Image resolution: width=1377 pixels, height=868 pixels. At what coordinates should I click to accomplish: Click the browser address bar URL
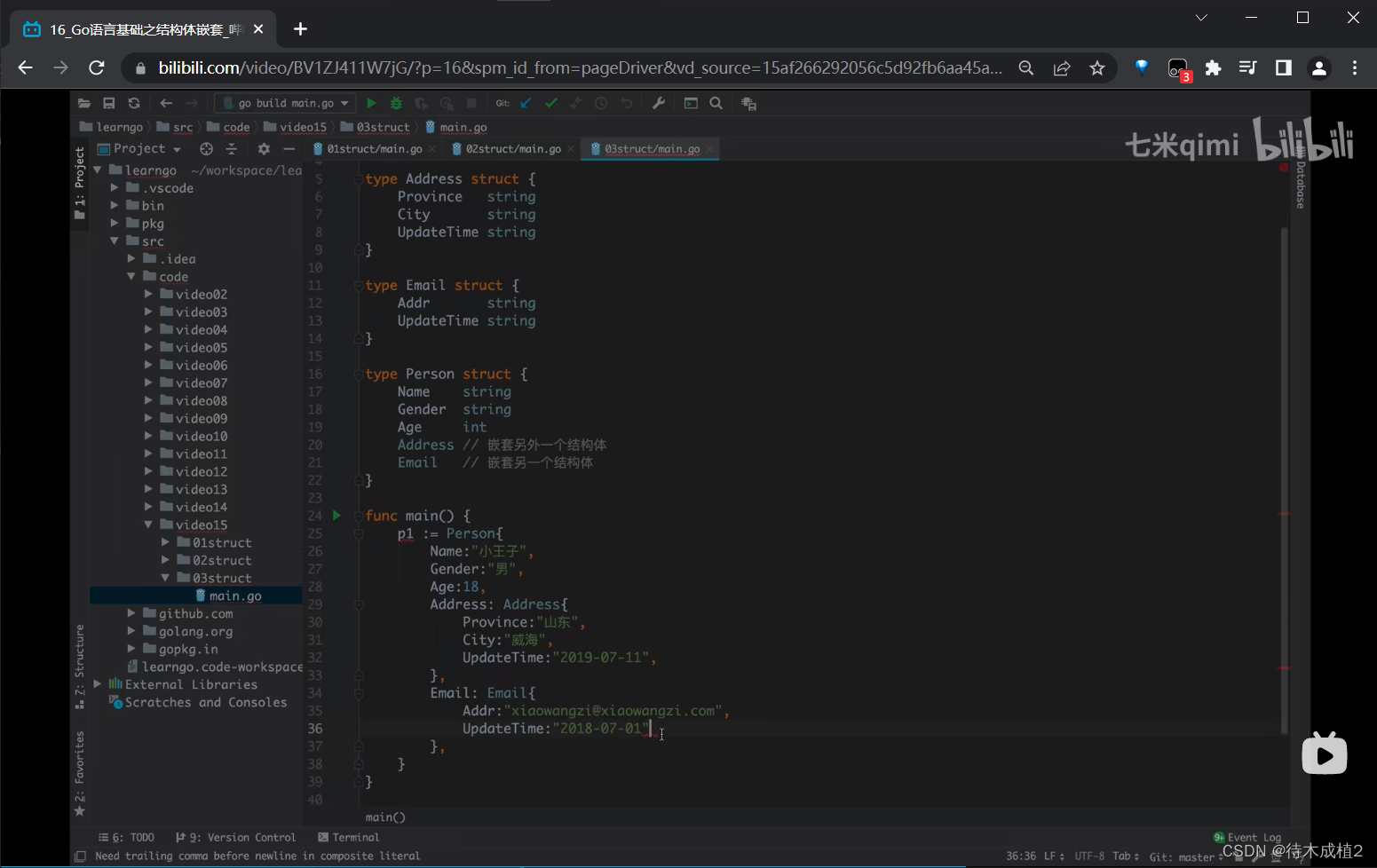[x=580, y=68]
